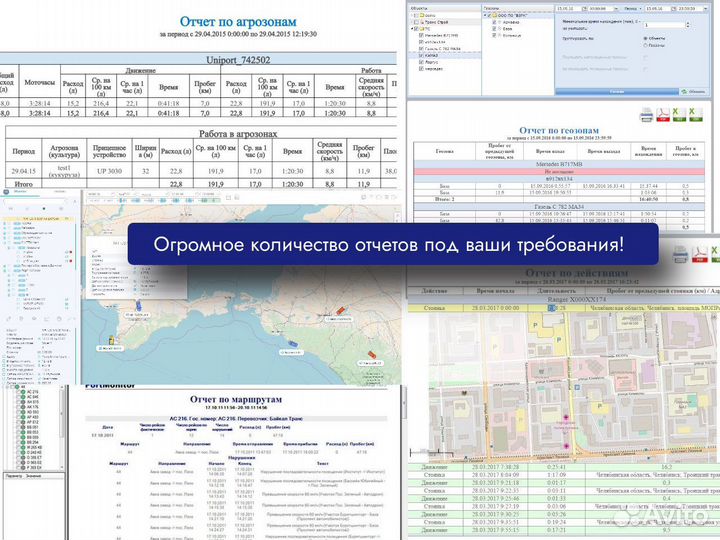Screen dimensions: 720x540
Task: Select Геозоны grouping radio button
Action: pyautogui.click(x=645, y=45)
